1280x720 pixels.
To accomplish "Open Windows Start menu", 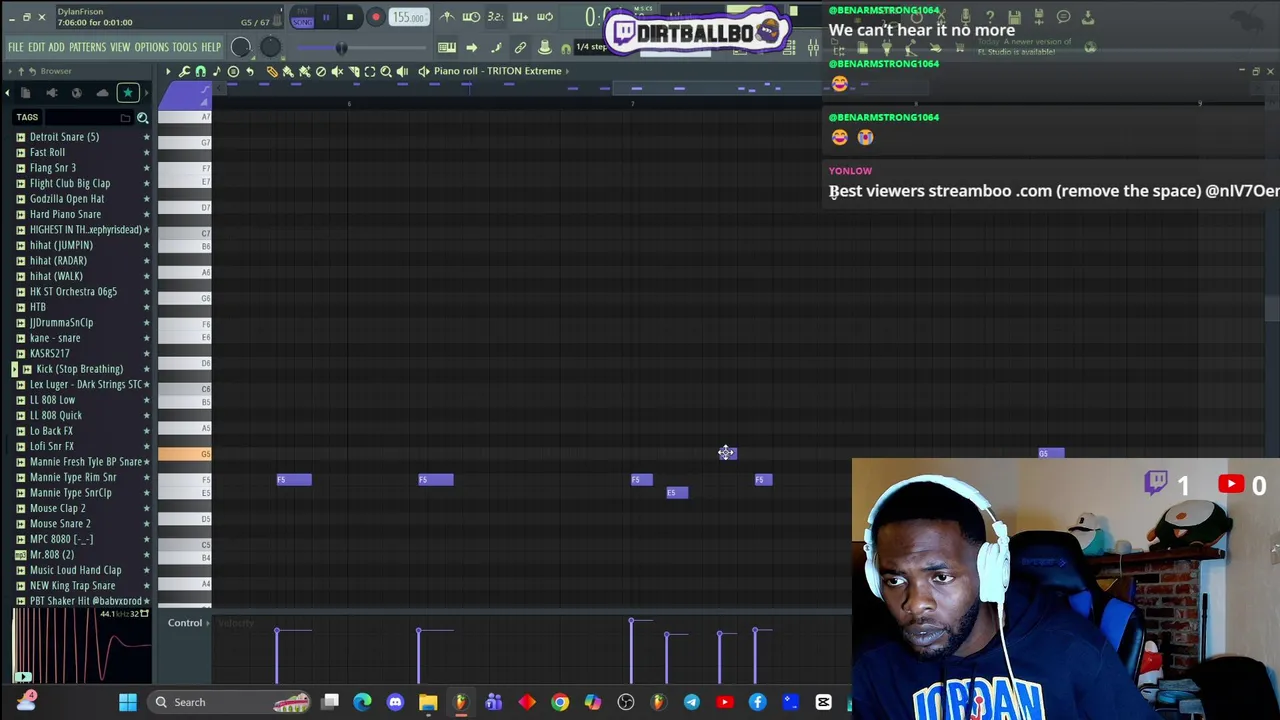I will 128,702.
